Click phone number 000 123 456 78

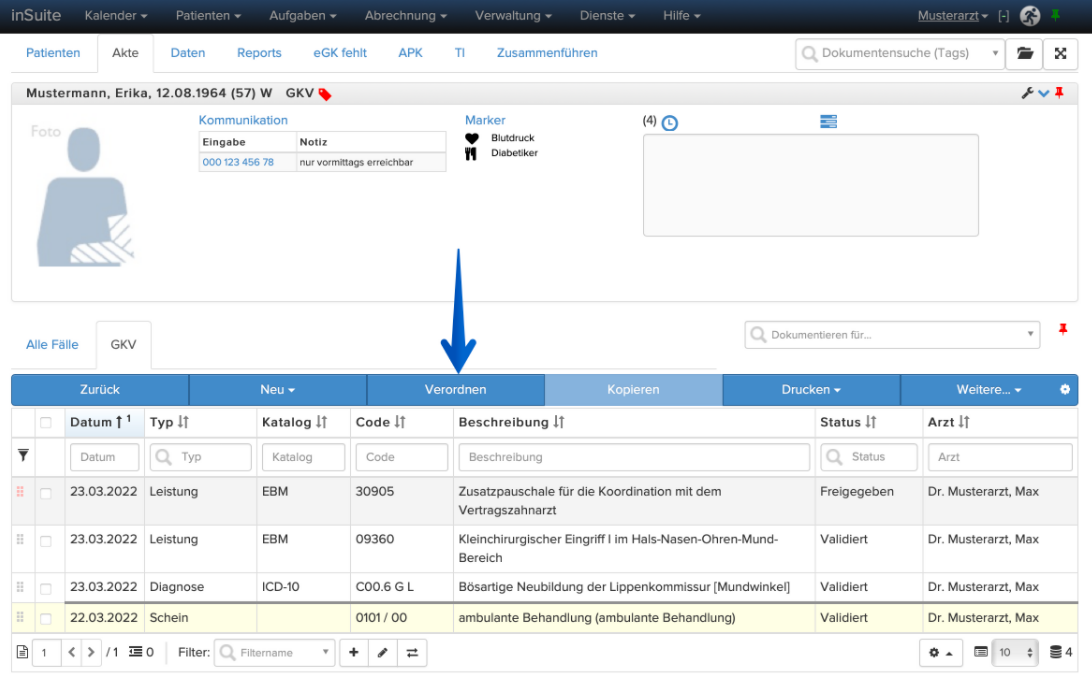pyautogui.click(x=238, y=162)
